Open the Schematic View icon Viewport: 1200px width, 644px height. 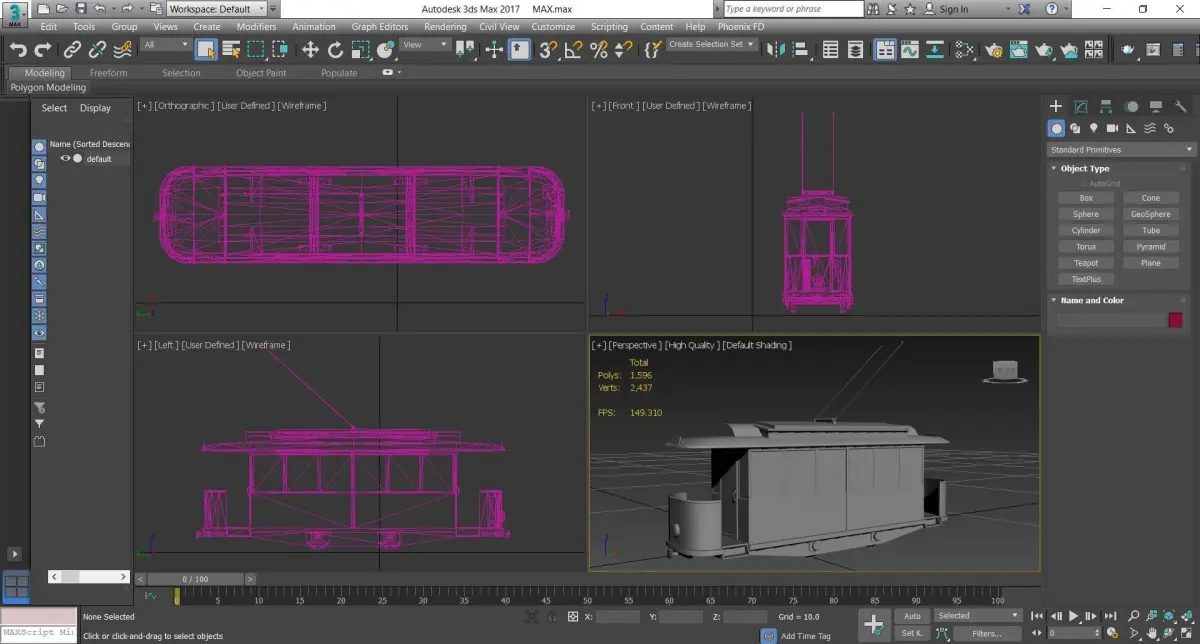936,49
